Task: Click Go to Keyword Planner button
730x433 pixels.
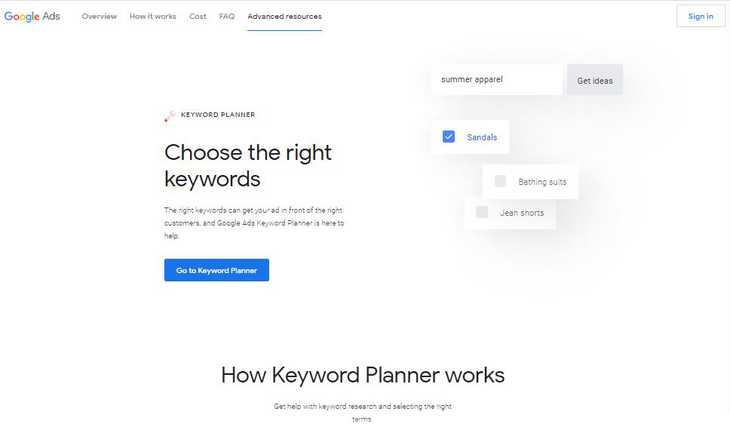Action: (x=216, y=270)
